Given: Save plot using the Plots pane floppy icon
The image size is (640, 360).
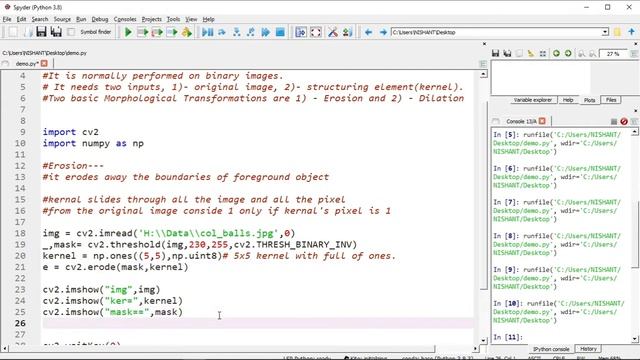Looking at the screenshot, I should tap(496, 53).
